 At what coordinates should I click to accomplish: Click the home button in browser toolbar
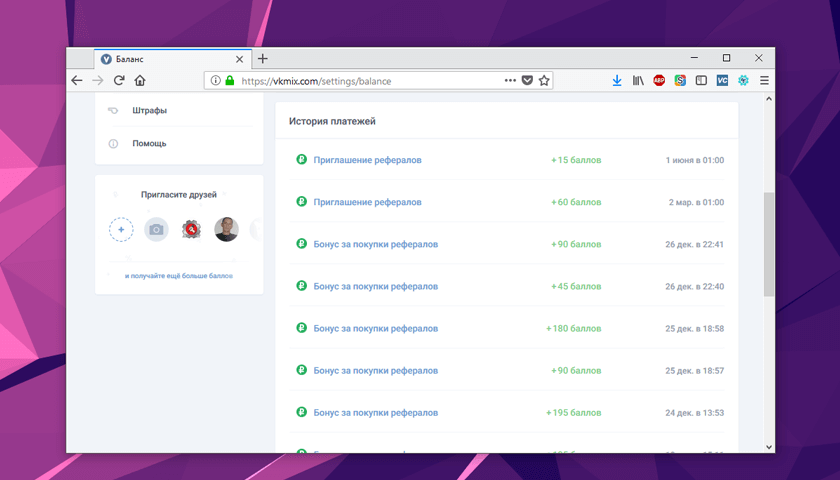[x=140, y=81]
